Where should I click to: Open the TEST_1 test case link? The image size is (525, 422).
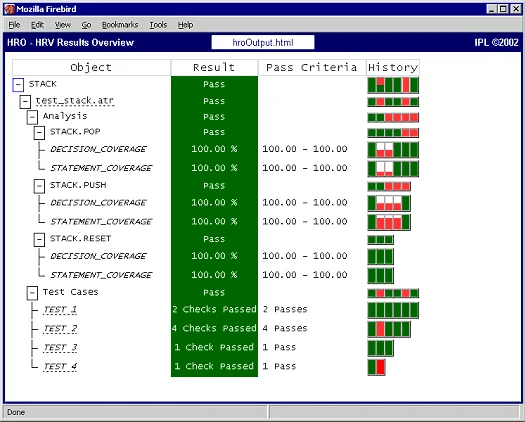coord(60,309)
